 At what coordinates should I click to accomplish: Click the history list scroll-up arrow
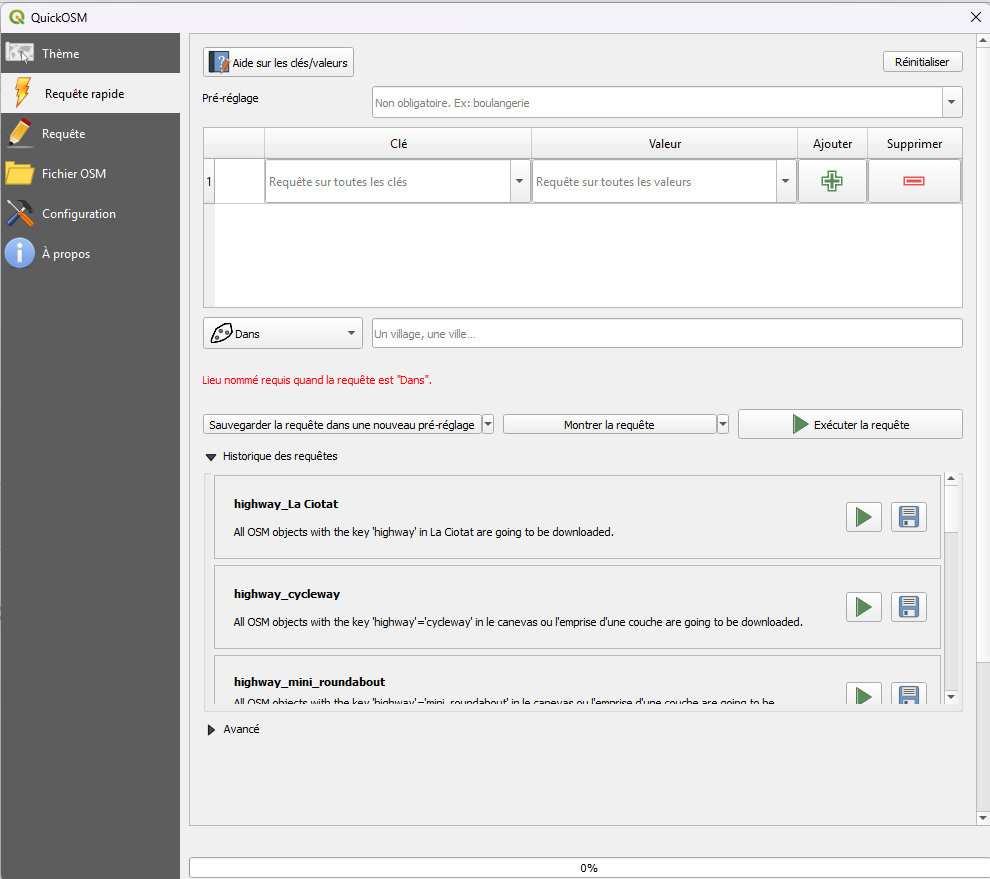[951, 479]
